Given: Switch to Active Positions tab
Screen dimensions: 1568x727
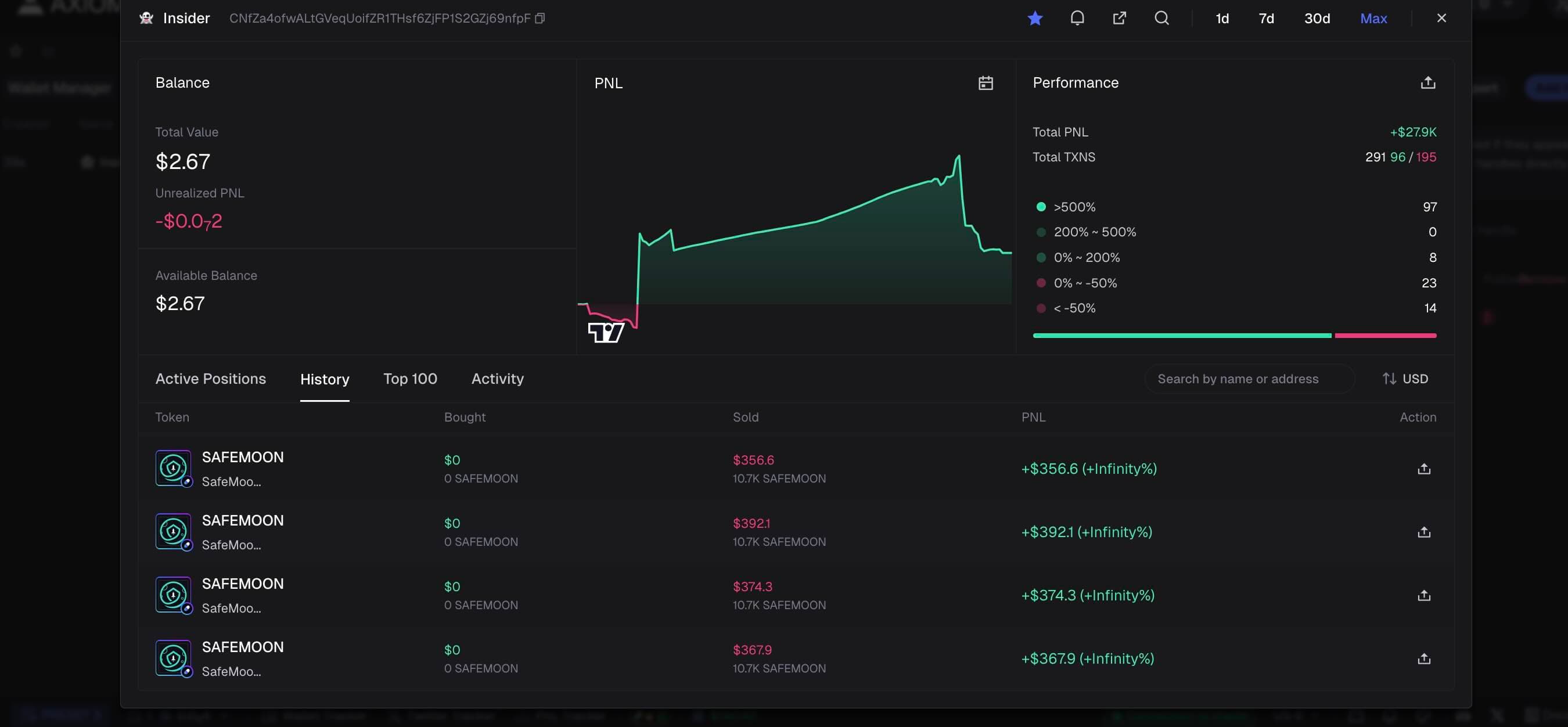Looking at the screenshot, I should coord(211,379).
